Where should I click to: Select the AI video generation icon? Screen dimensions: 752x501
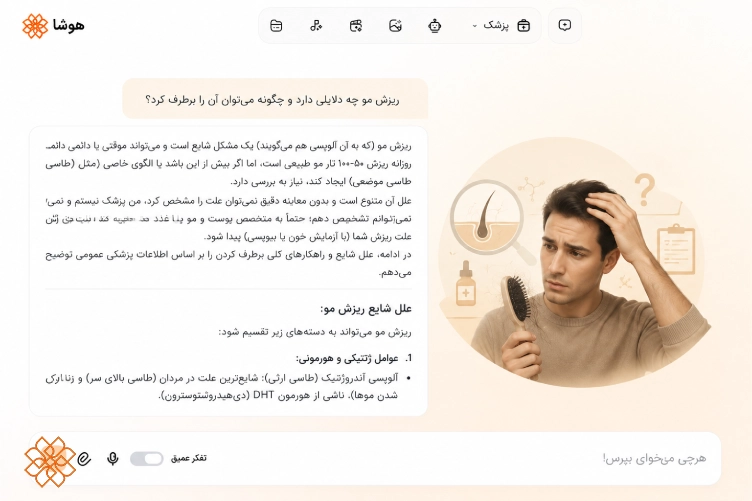point(355,25)
